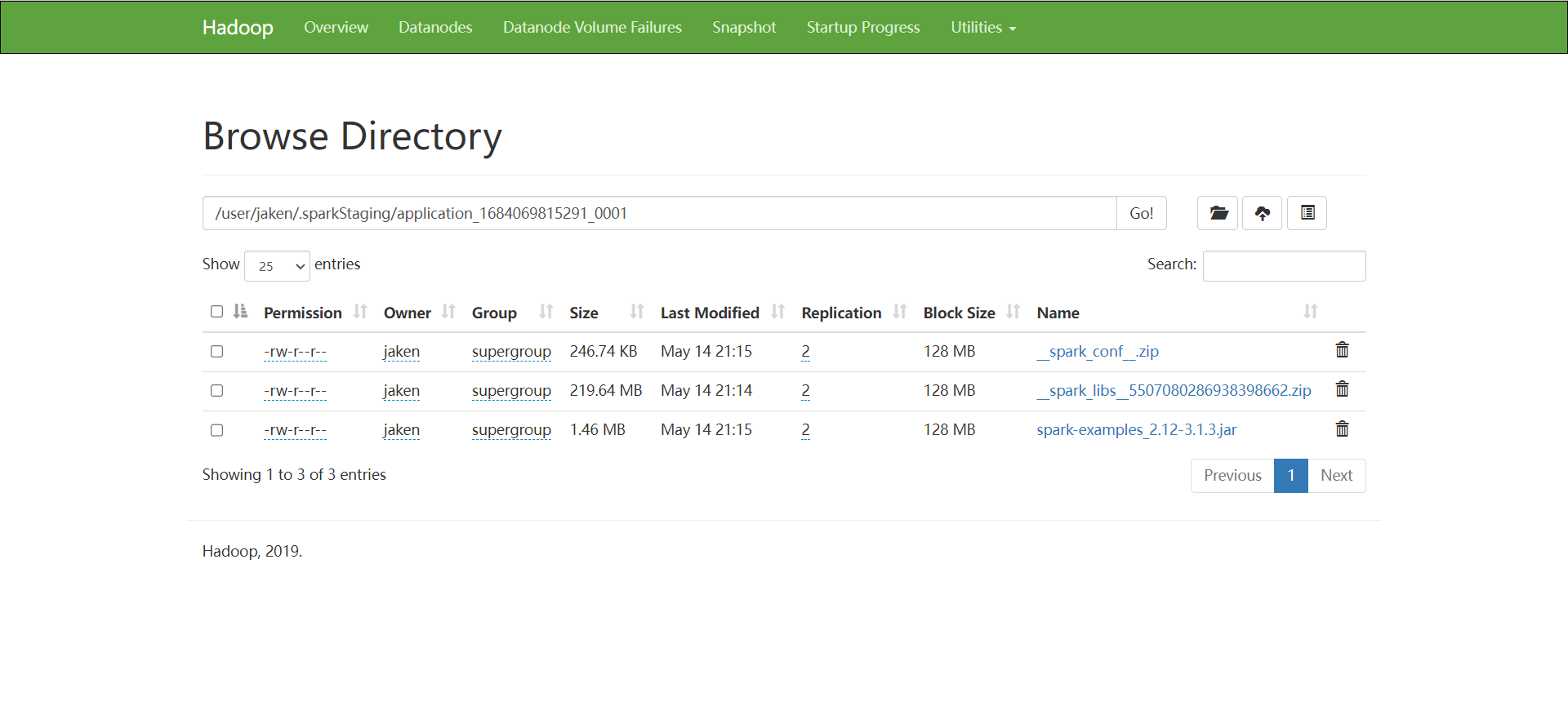Focus the Search input field
Viewport: 1568px width, 728px height.
point(1284,266)
